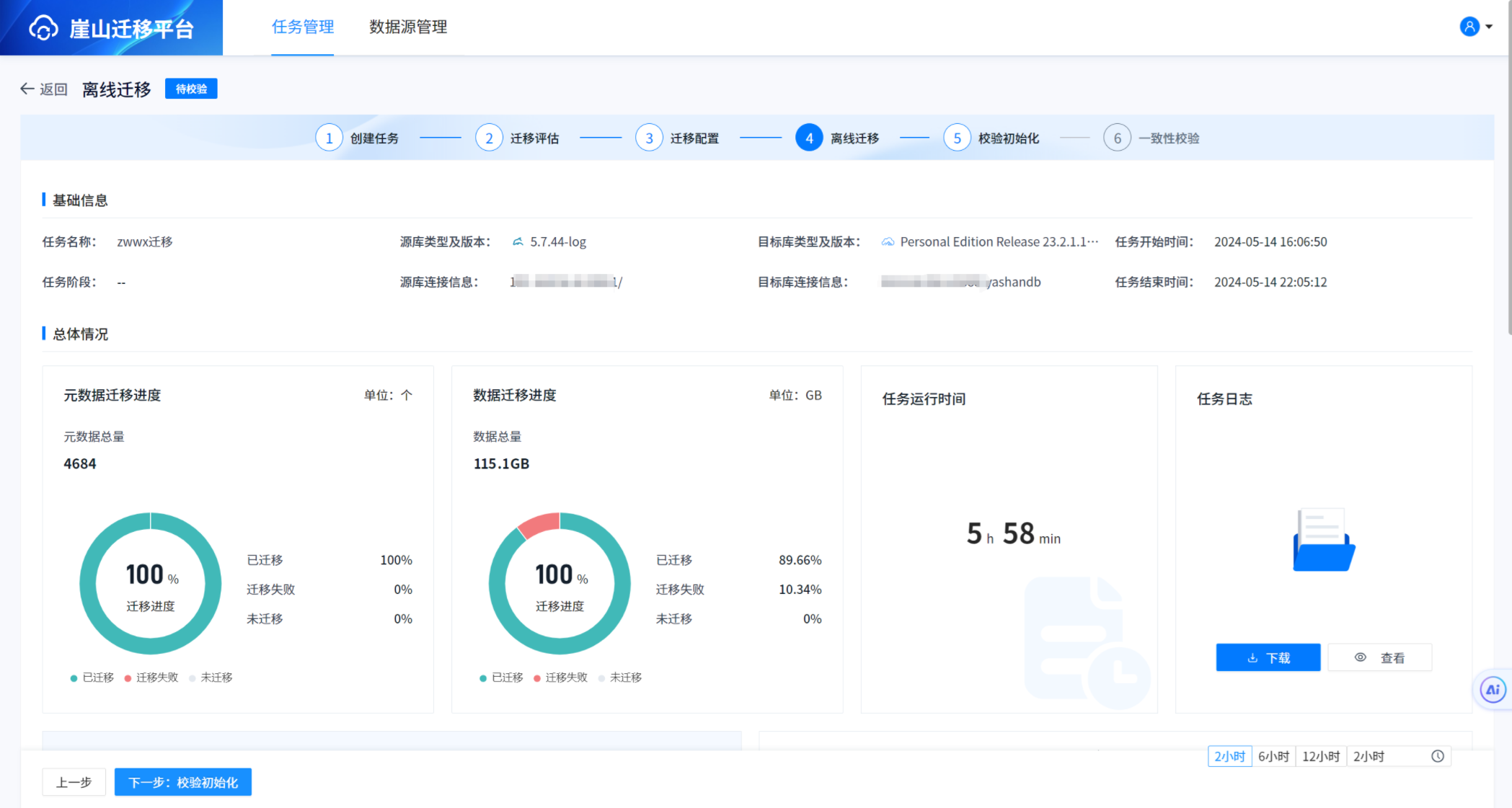Click the platform cloud logo icon
Viewport: 1512px width, 808px height.
pyautogui.click(x=43, y=28)
